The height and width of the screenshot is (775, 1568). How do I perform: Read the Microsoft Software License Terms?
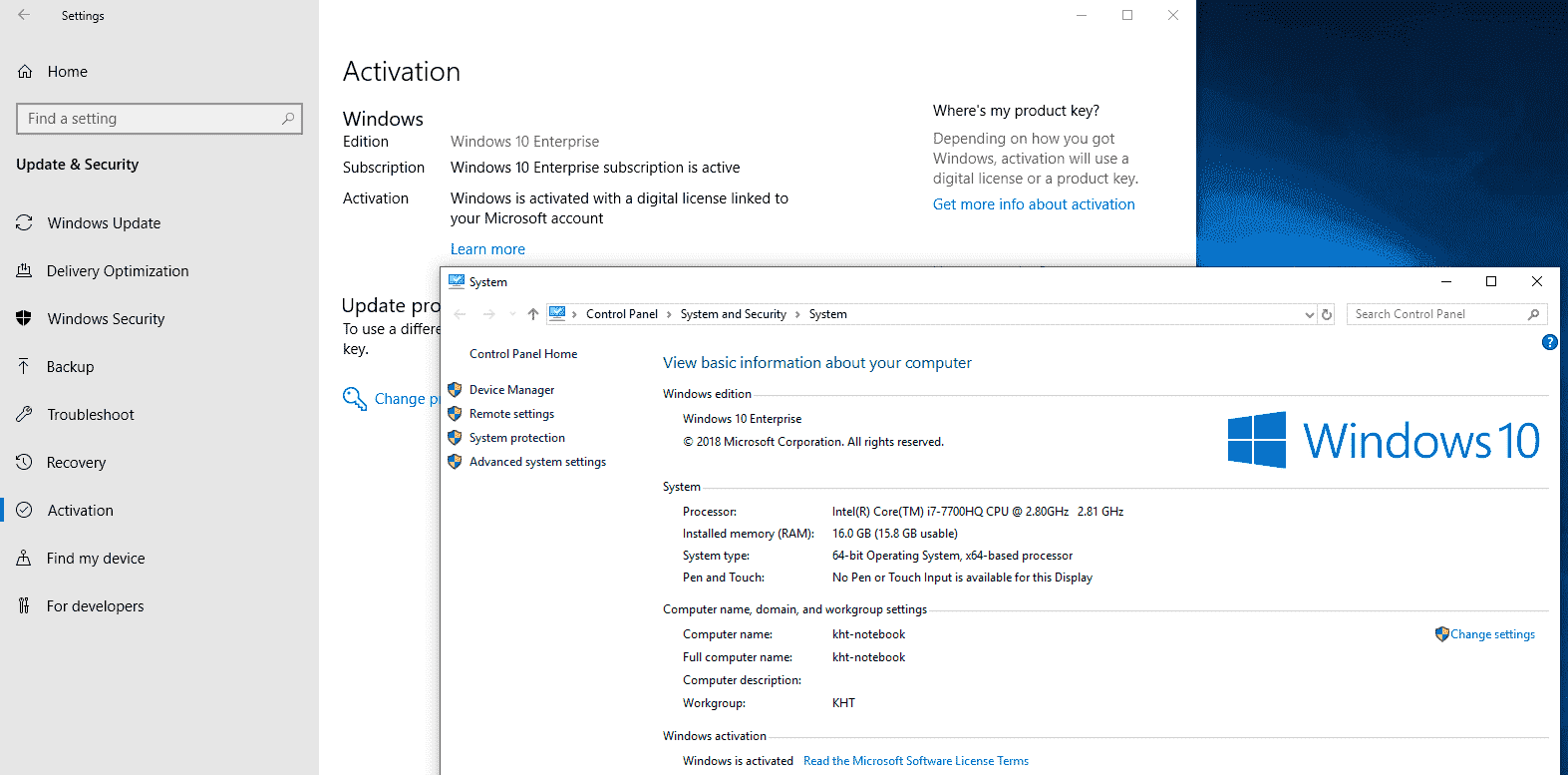pyautogui.click(x=916, y=761)
